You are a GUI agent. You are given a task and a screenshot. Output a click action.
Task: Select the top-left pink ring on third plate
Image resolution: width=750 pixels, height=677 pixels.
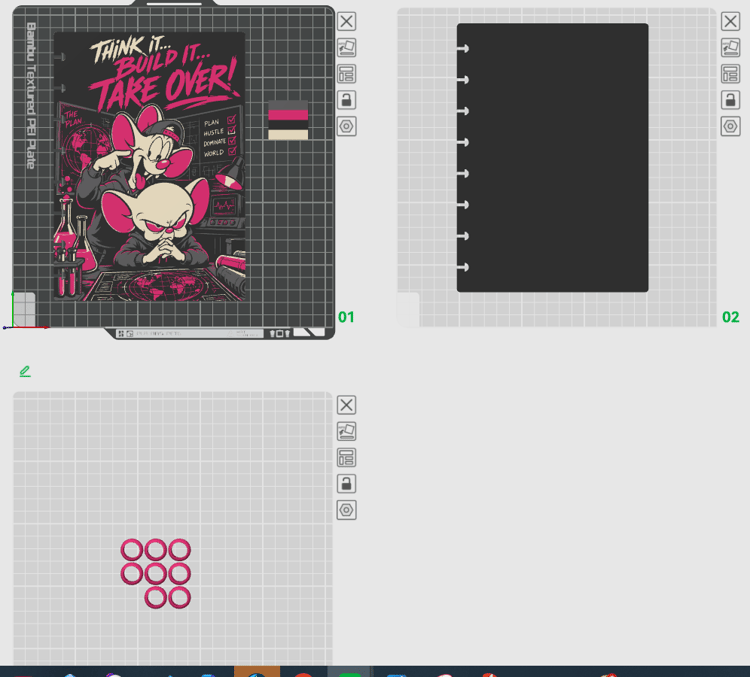pyautogui.click(x=132, y=550)
